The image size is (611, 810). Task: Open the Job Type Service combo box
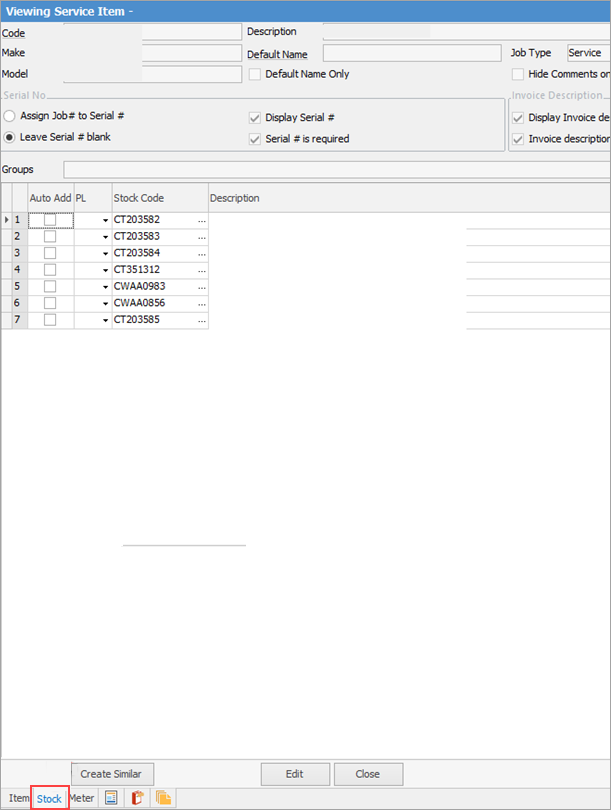point(589,53)
